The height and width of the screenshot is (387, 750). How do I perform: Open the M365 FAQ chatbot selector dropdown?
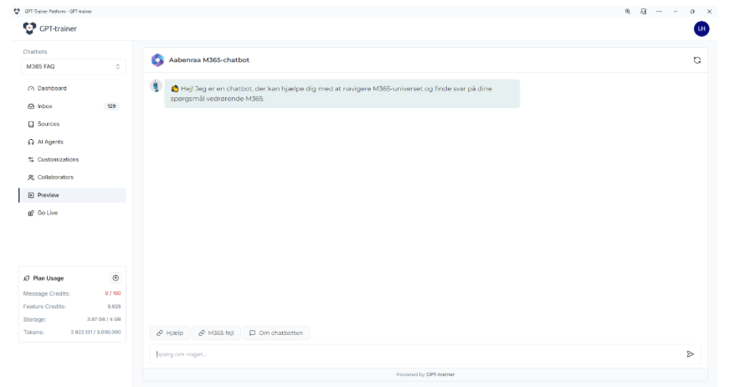point(73,66)
